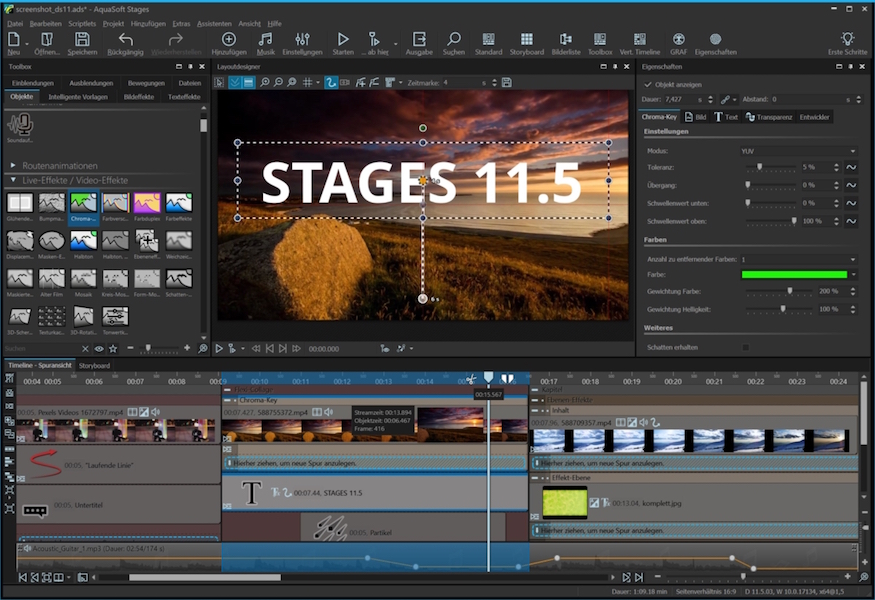Screen dimensions: 875x600
Task: Open dropdown arrow next to Neu
Action: click(27, 44)
